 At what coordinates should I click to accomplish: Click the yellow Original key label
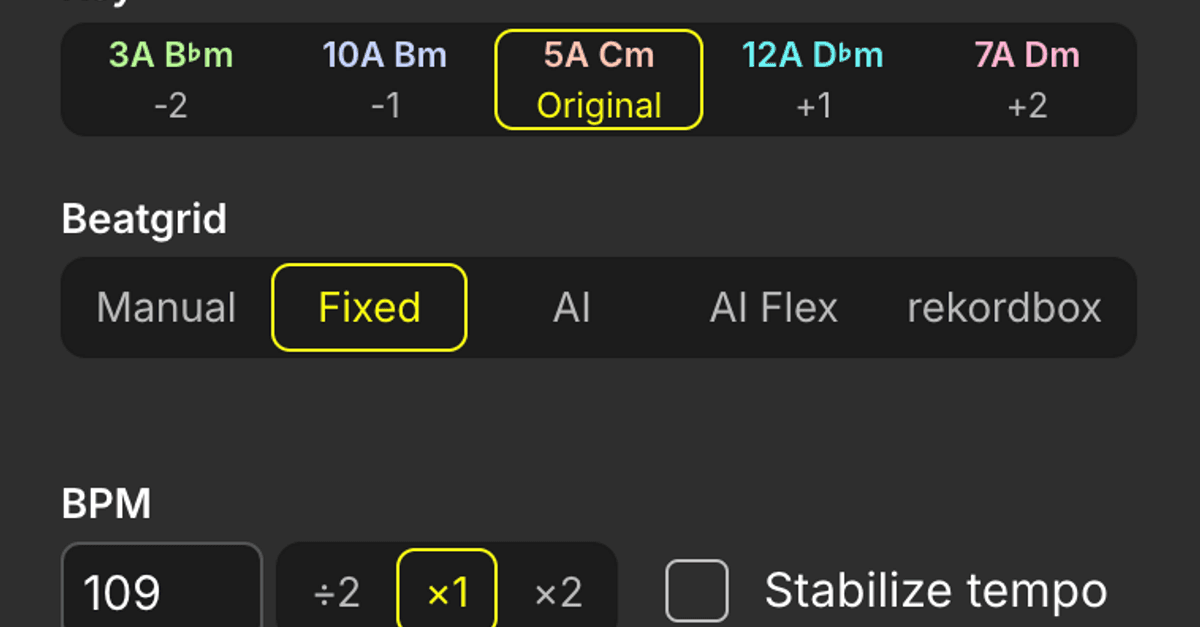tap(599, 105)
